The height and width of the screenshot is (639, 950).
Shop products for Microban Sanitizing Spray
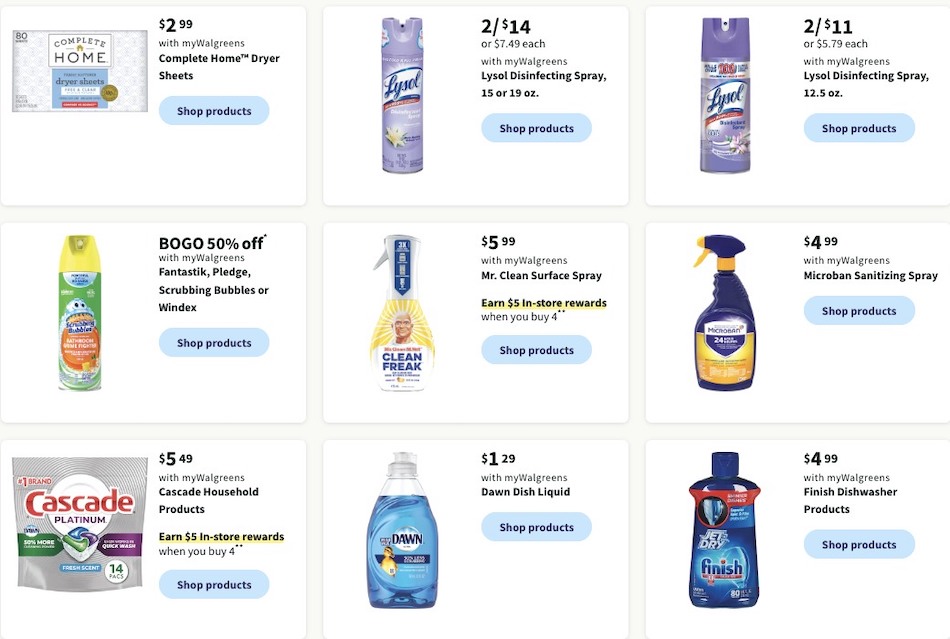(x=859, y=311)
